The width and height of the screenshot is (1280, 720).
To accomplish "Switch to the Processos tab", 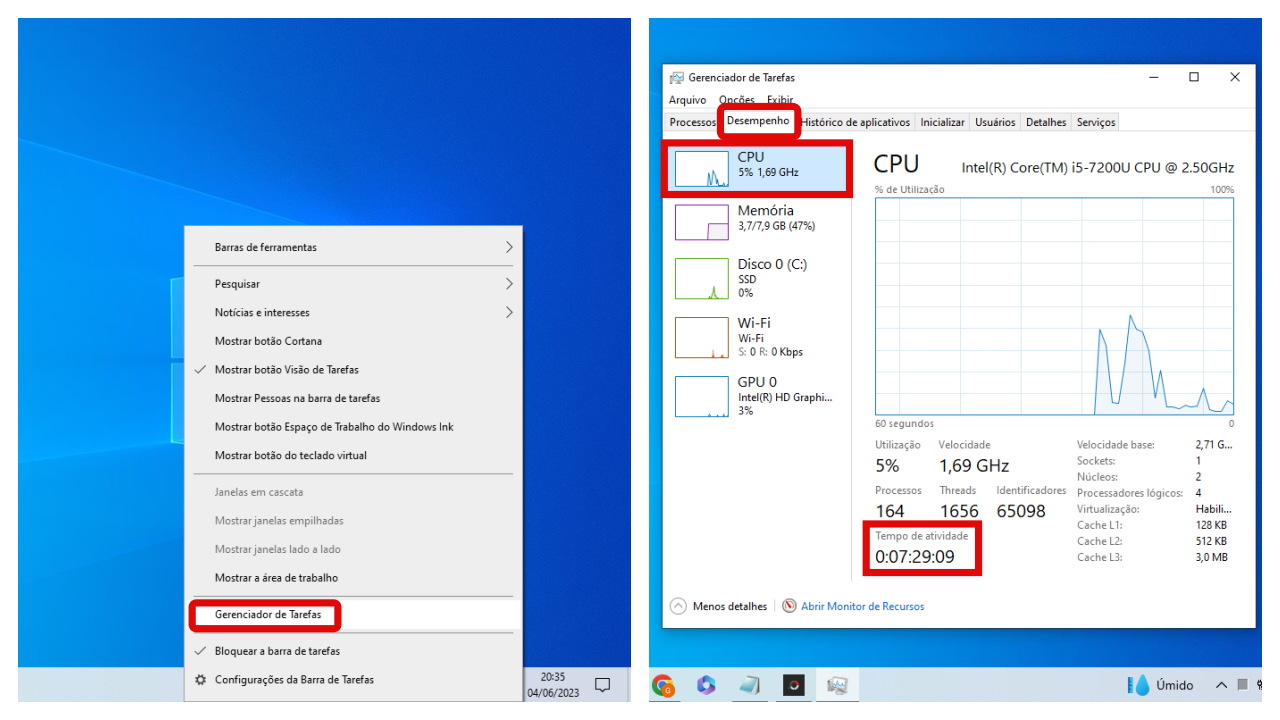I will (692, 122).
